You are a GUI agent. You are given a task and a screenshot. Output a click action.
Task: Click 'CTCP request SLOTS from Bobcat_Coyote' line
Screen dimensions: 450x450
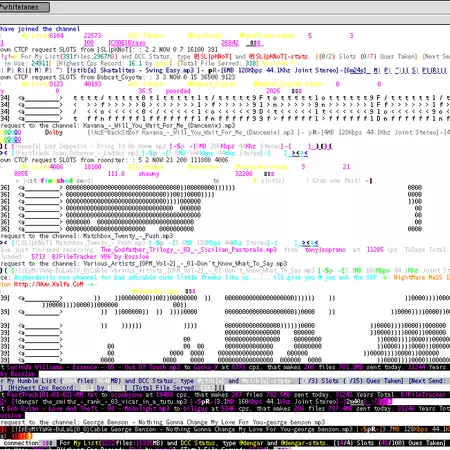[117, 77]
